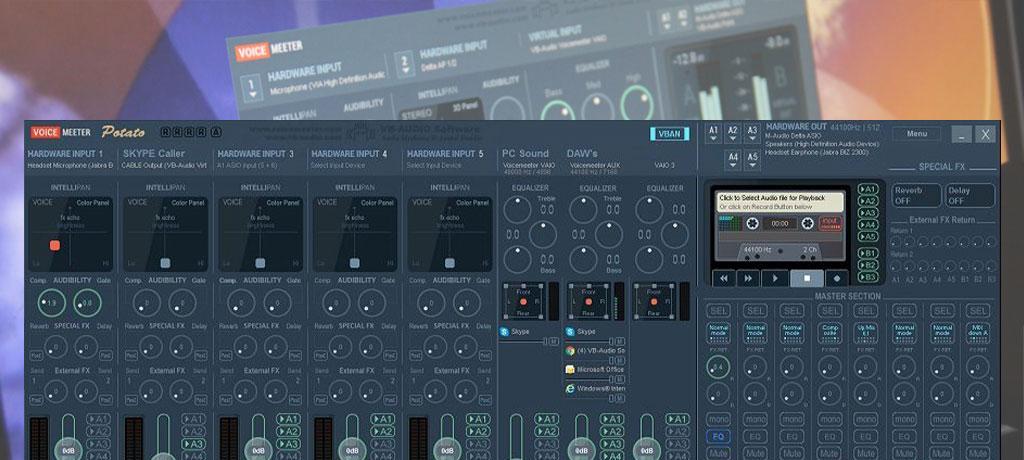Click the Internet Explorer app icon

(x=570, y=389)
